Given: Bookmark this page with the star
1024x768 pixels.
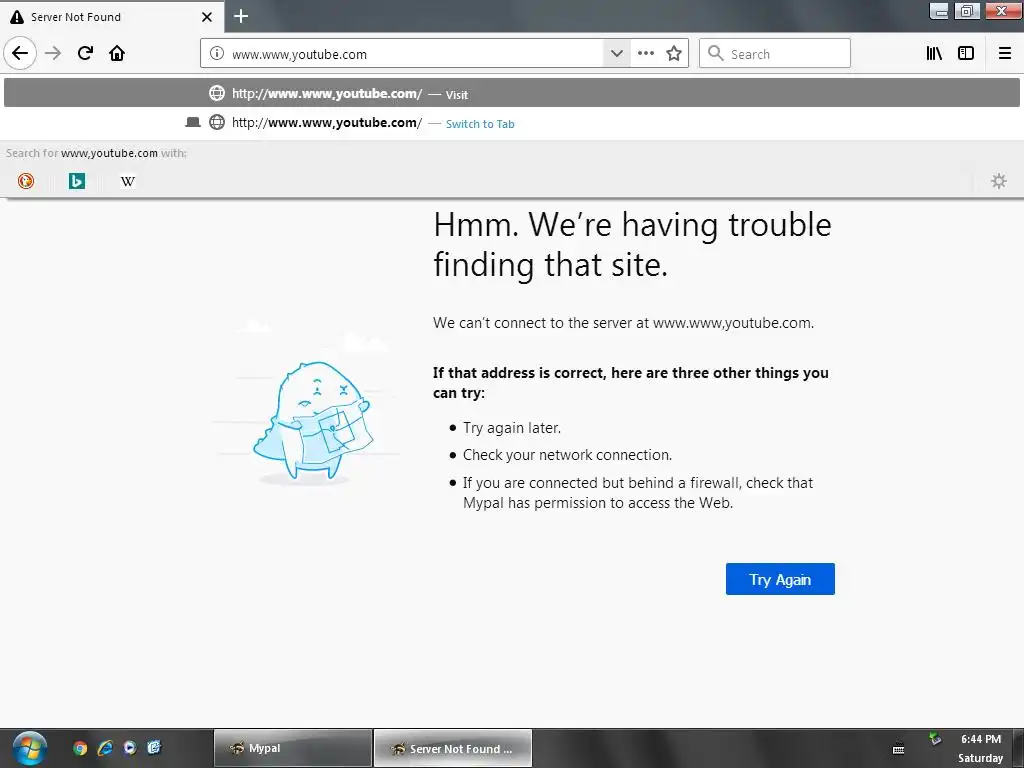Looking at the screenshot, I should click(674, 54).
